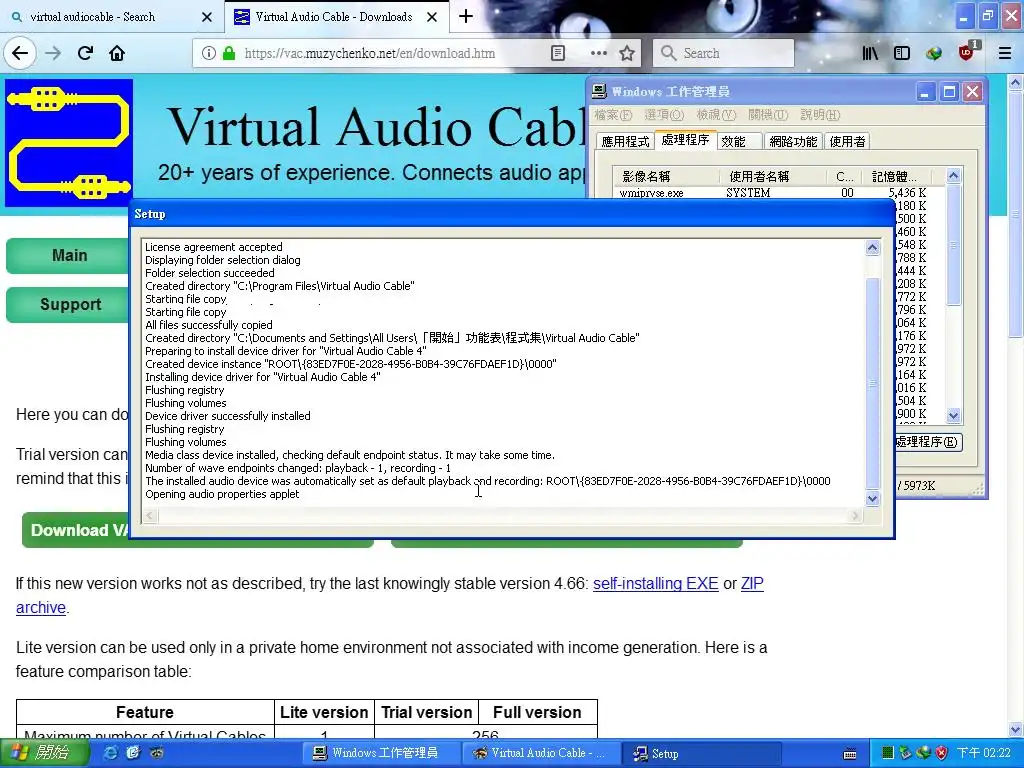Click "Opening audio properties applet" log line

[222, 494]
